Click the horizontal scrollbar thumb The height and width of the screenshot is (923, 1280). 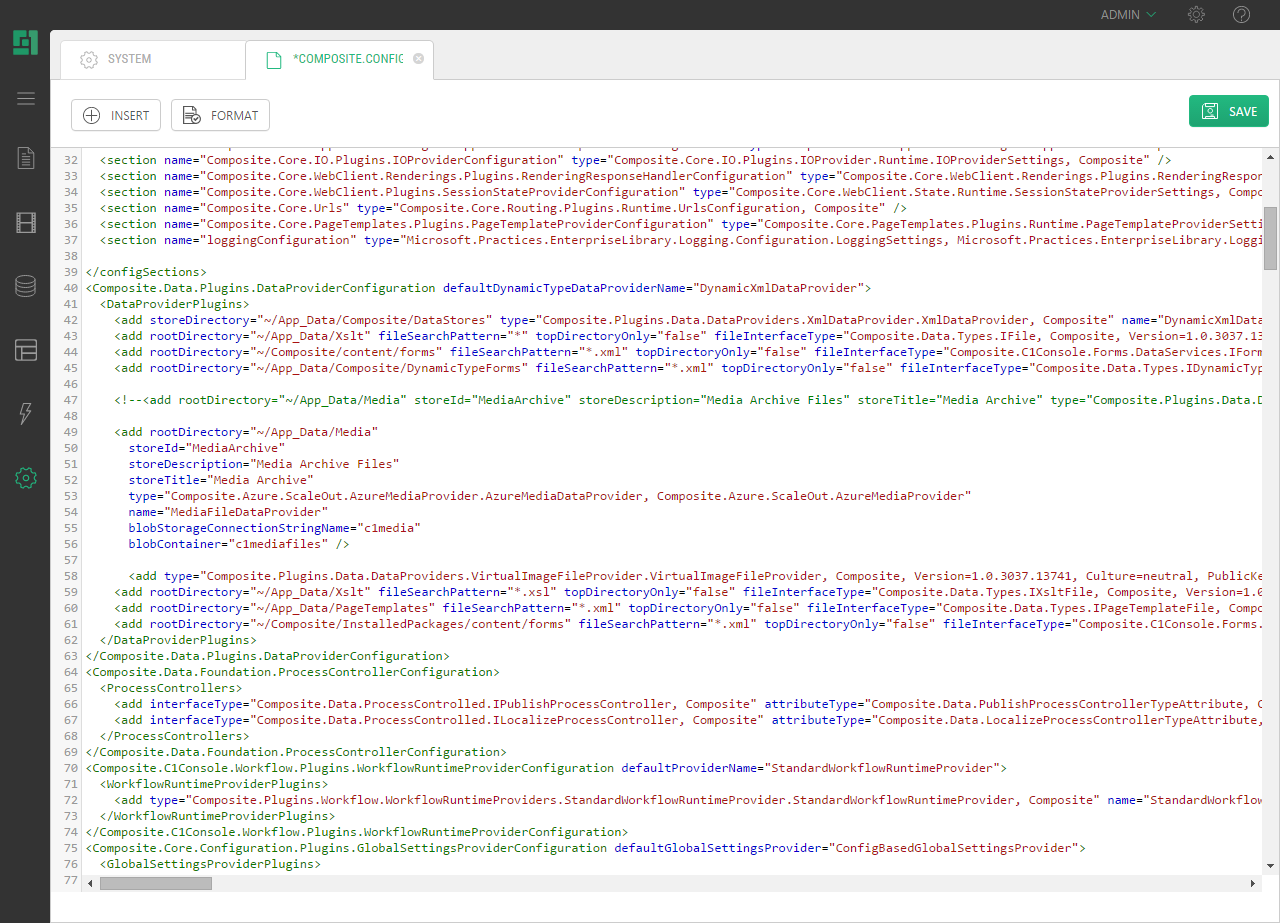coord(157,884)
